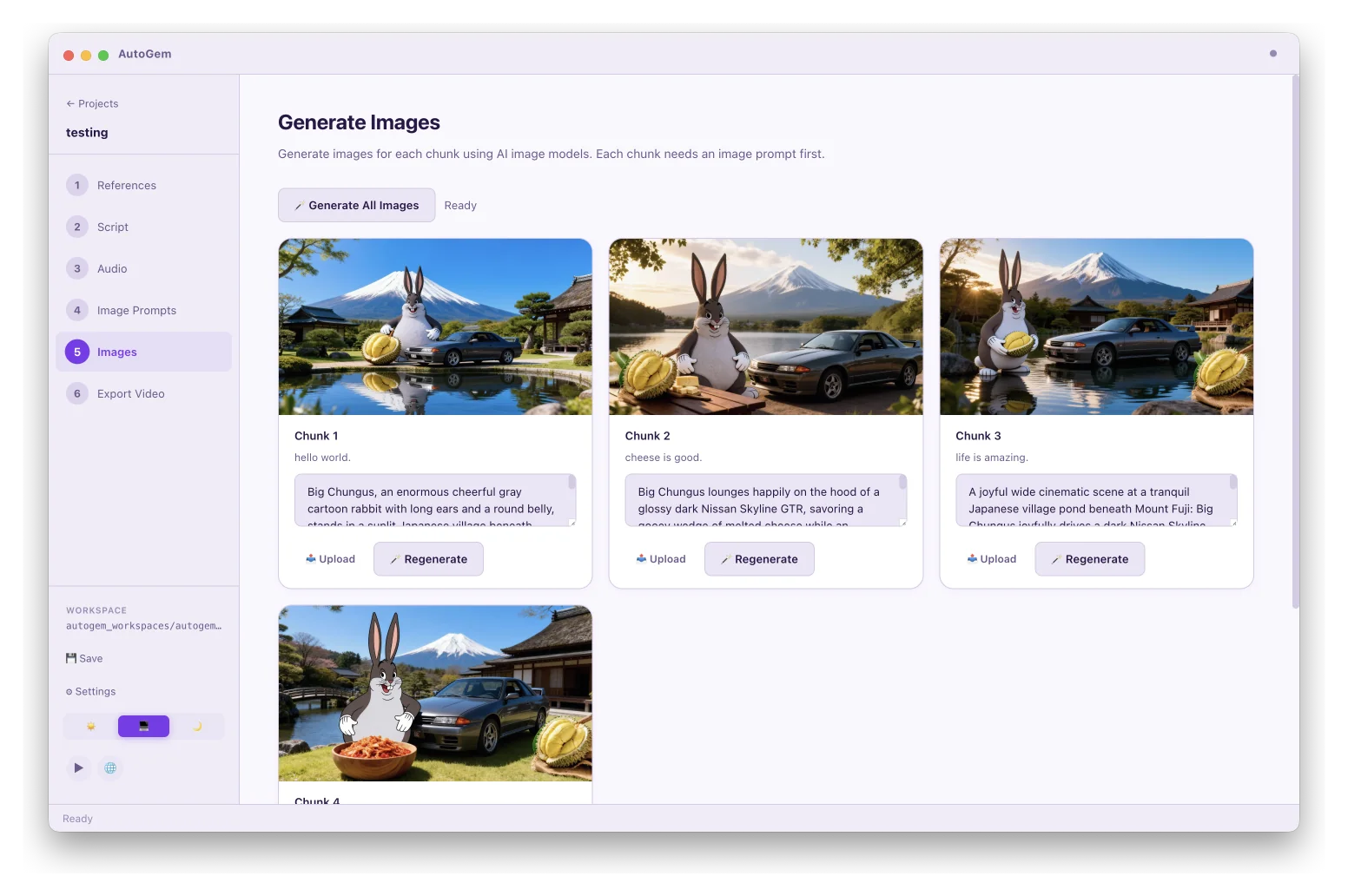
Task: Click the Chunk 3 prompt scrollbar
Action: (x=1233, y=482)
